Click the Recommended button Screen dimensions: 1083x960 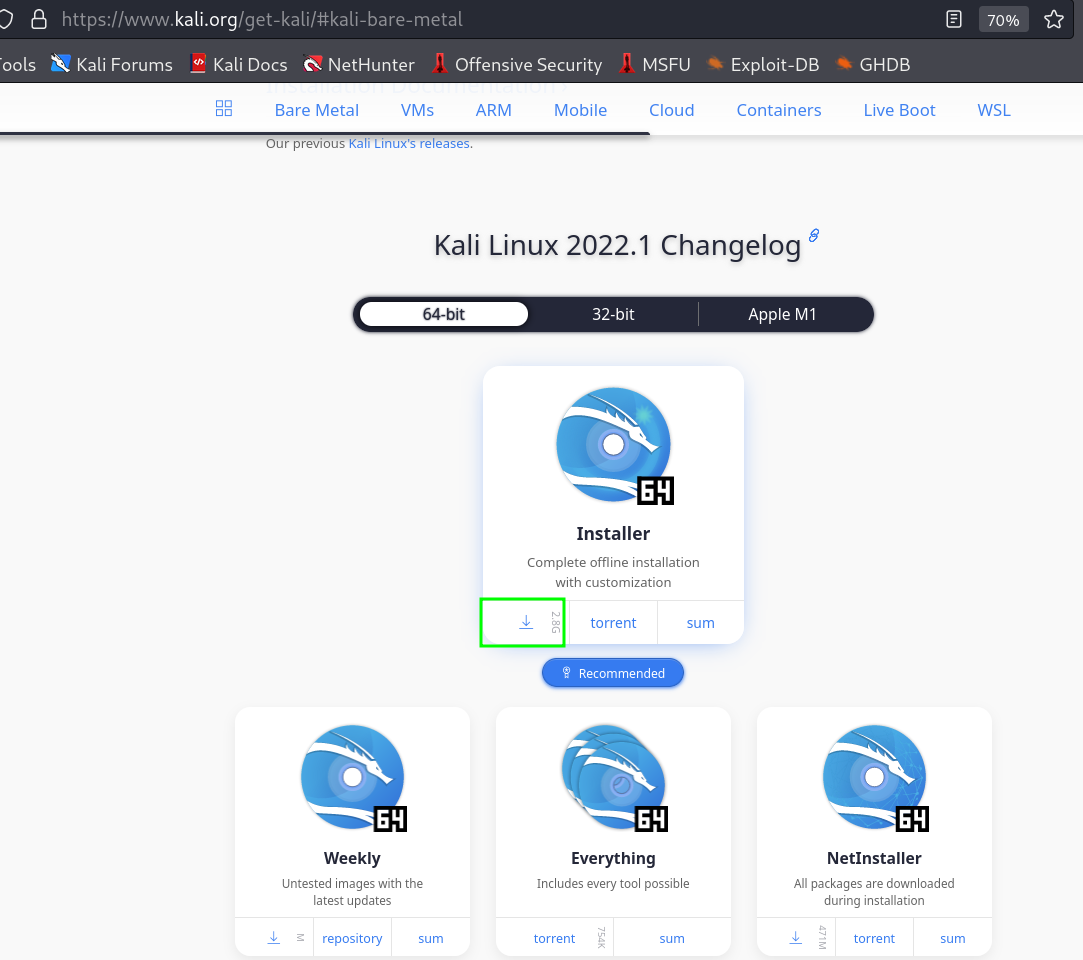612,672
